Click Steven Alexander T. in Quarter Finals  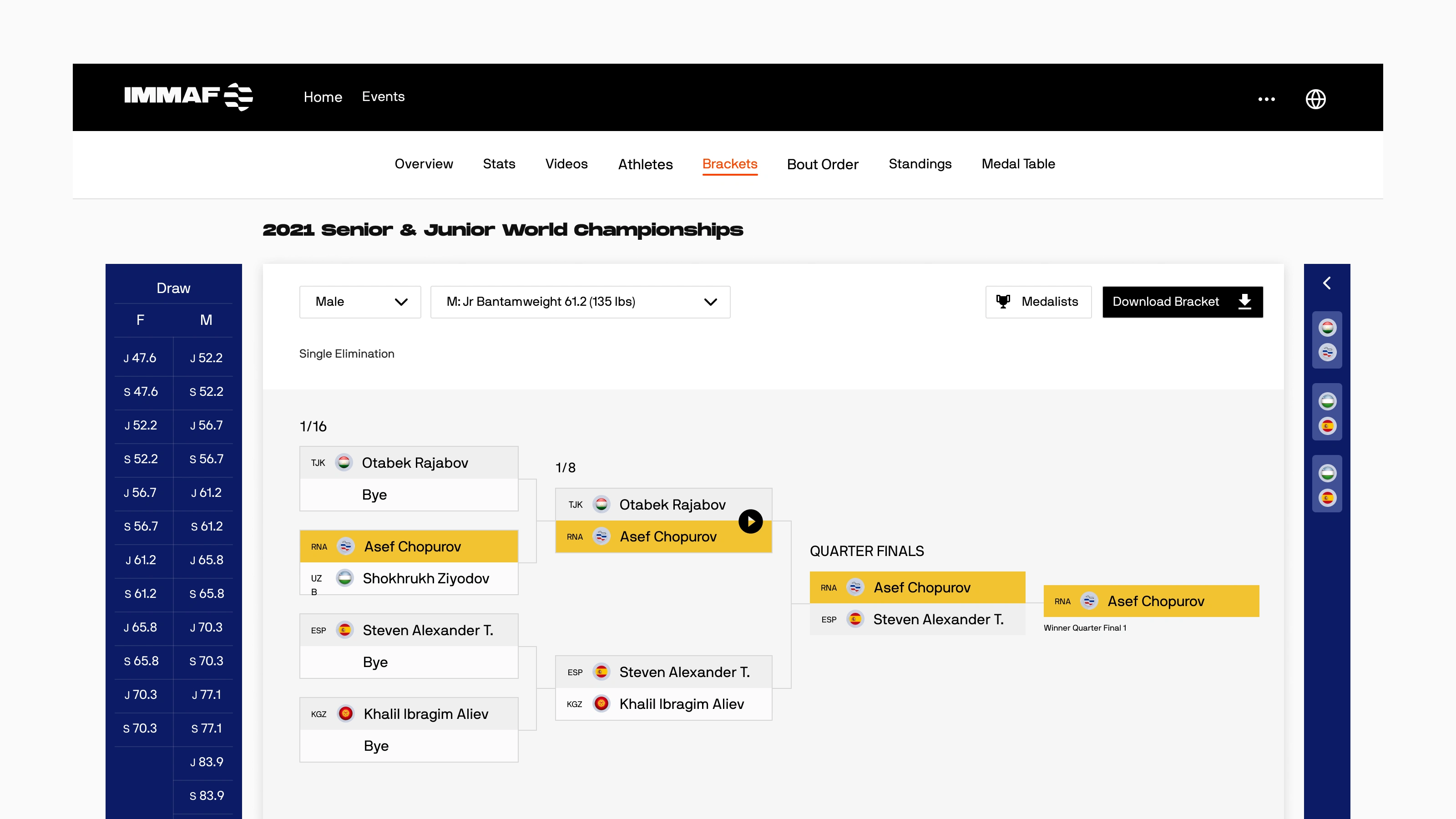(938, 619)
